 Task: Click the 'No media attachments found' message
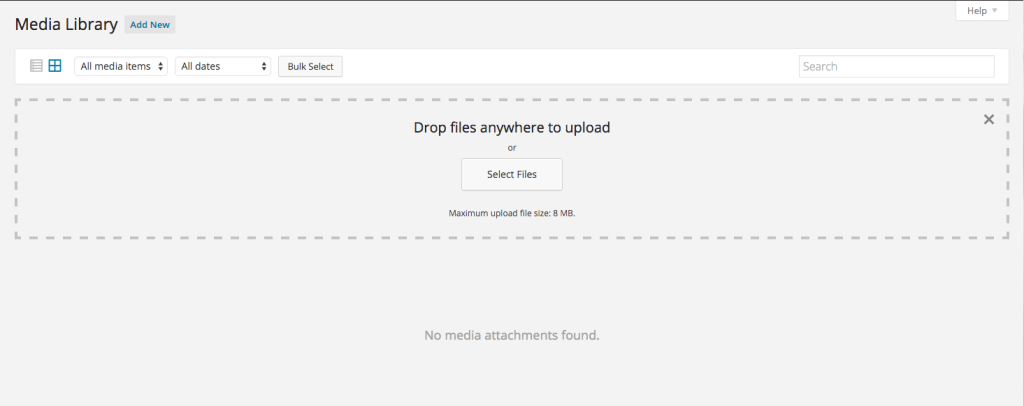pos(511,335)
